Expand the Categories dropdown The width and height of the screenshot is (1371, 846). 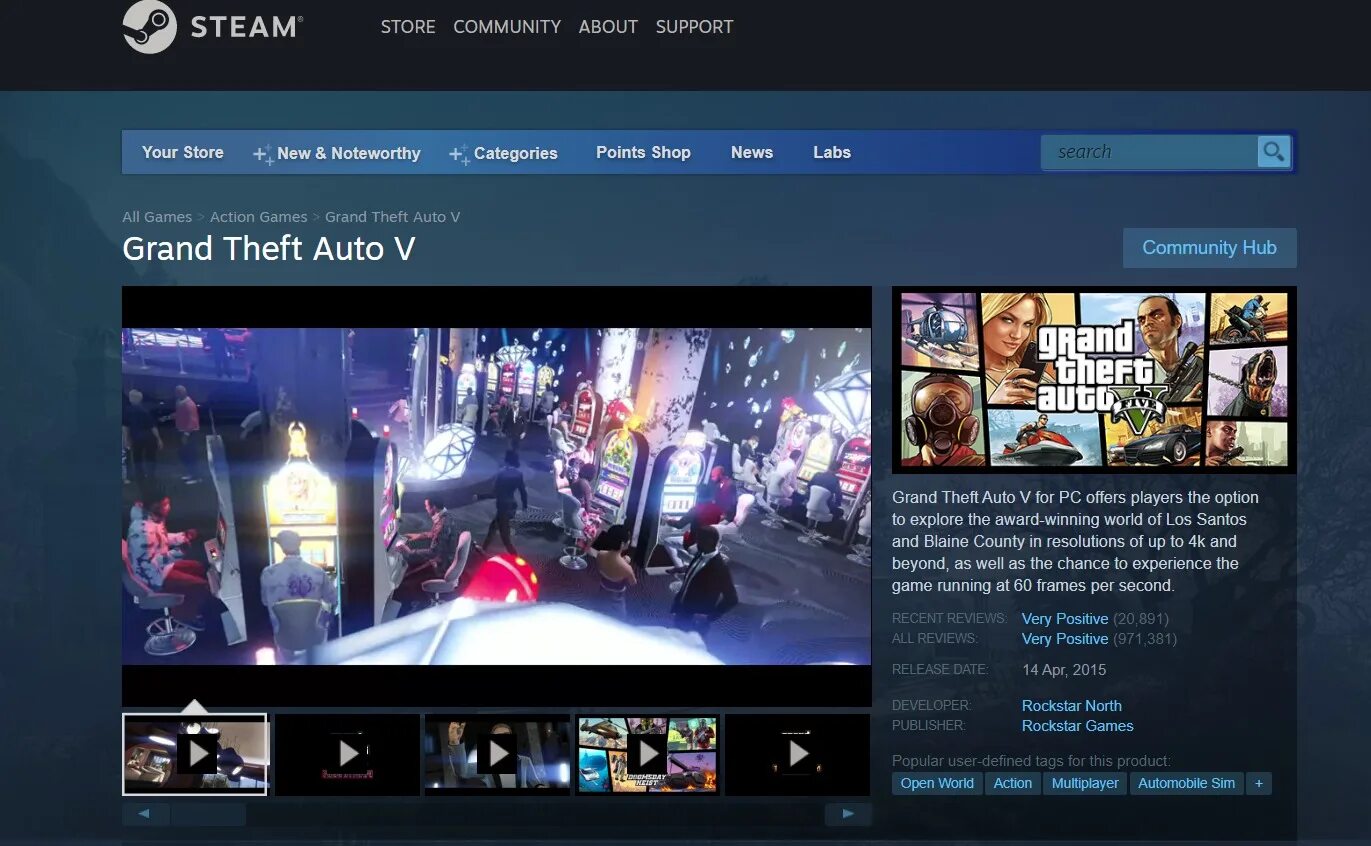click(x=504, y=153)
